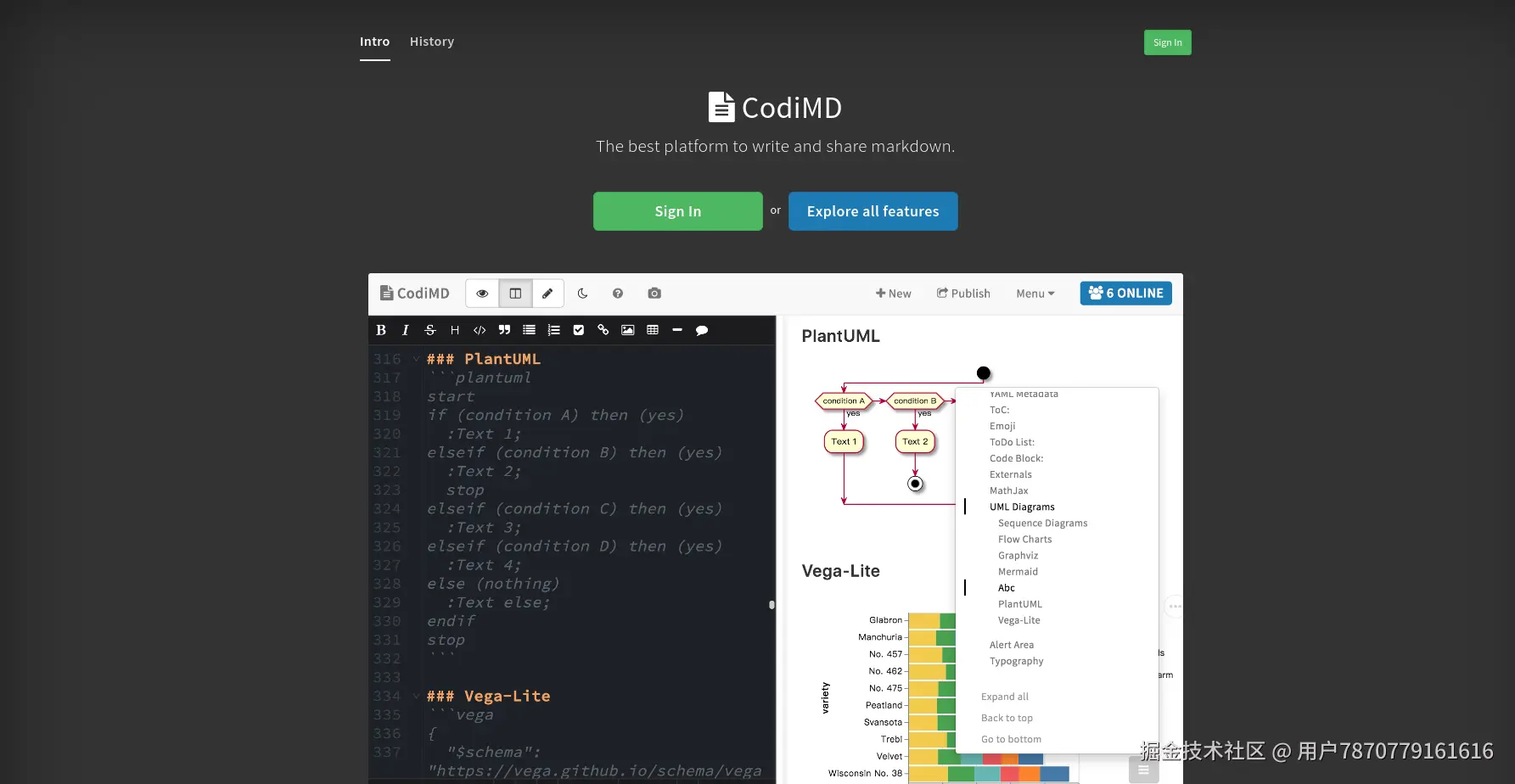Screen dimensions: 1515x784
Task: Go to Mermaid entry in contents
Action: (1018, 571)
